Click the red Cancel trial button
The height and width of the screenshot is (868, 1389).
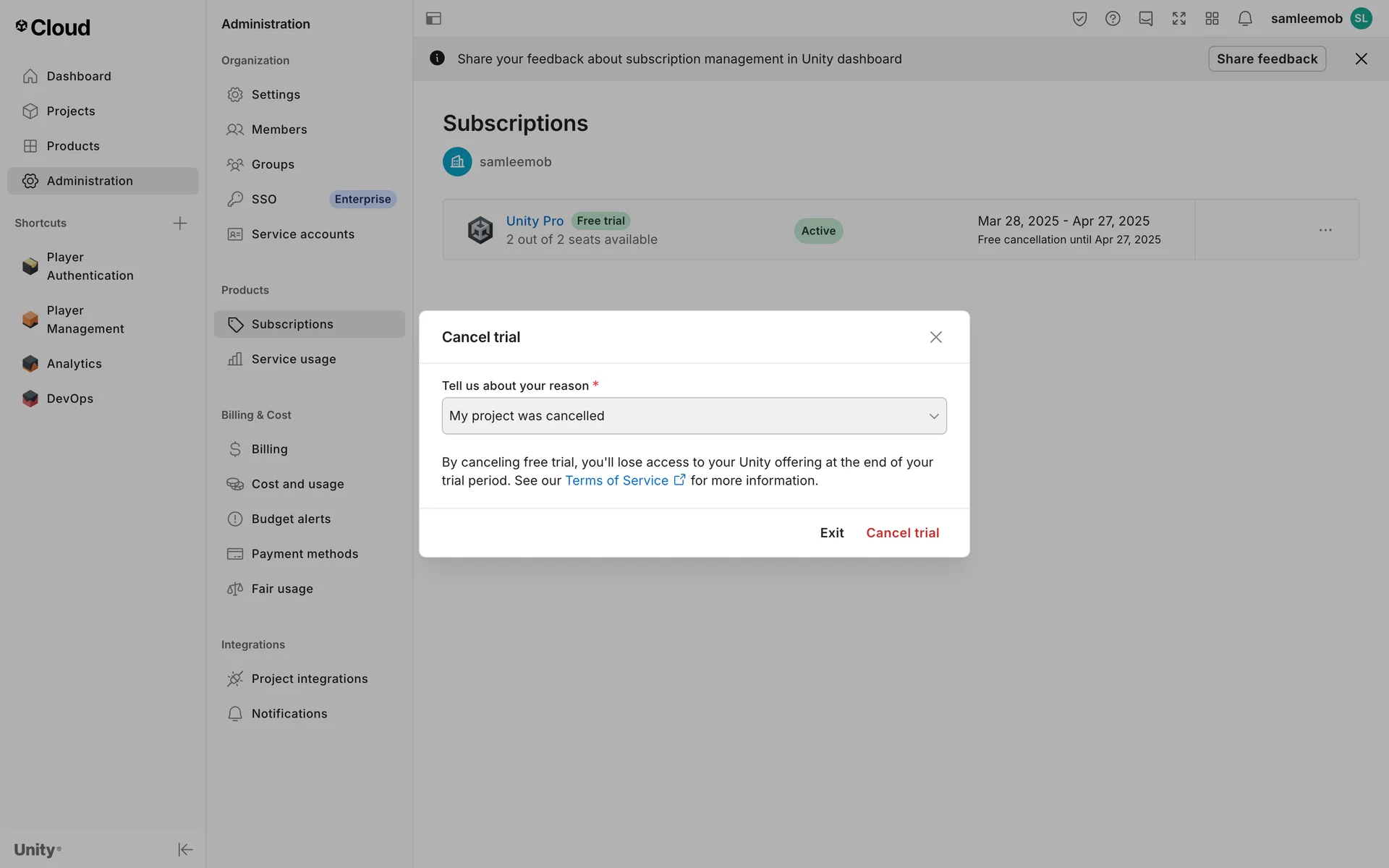click(902, 533)
